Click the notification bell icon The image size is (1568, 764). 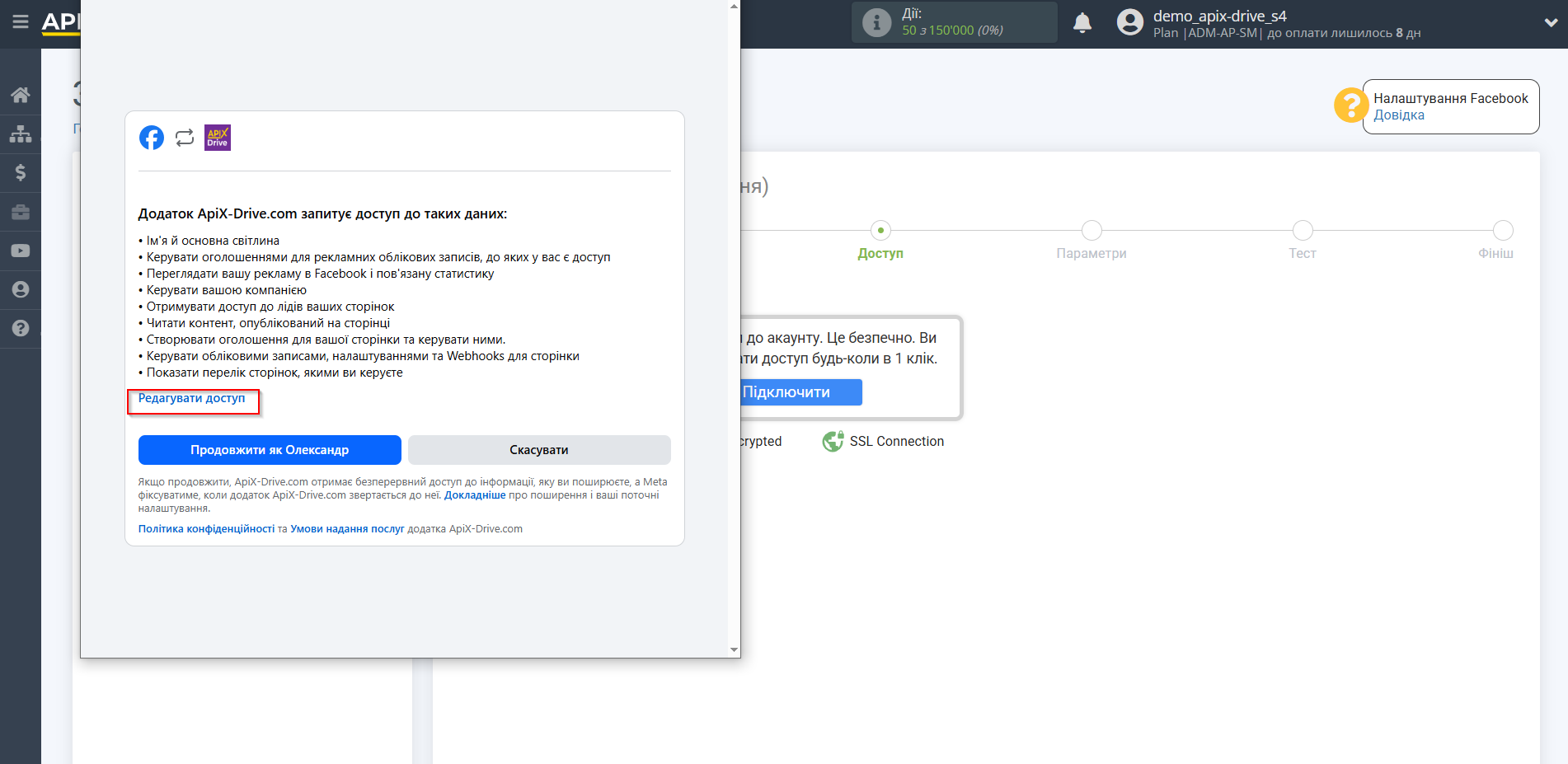[1082, 22]
